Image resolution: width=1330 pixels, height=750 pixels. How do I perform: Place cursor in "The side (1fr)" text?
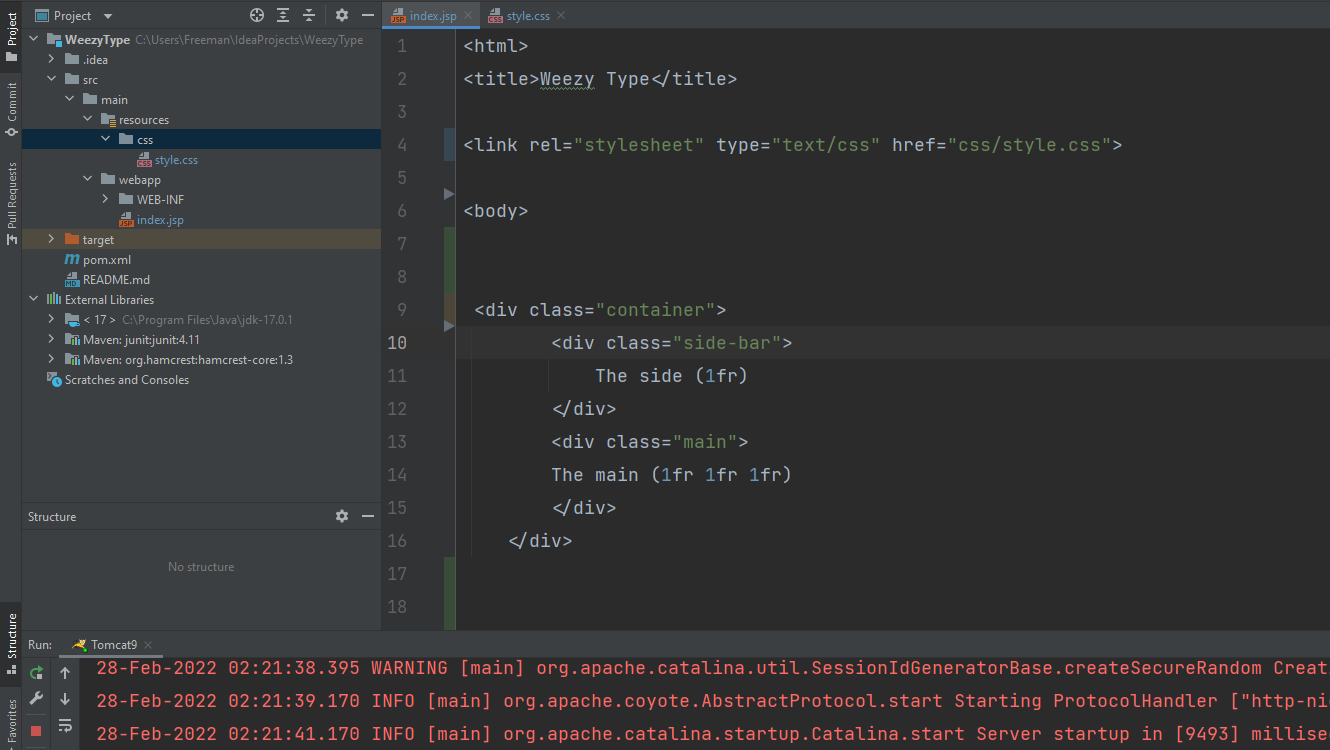672,376
